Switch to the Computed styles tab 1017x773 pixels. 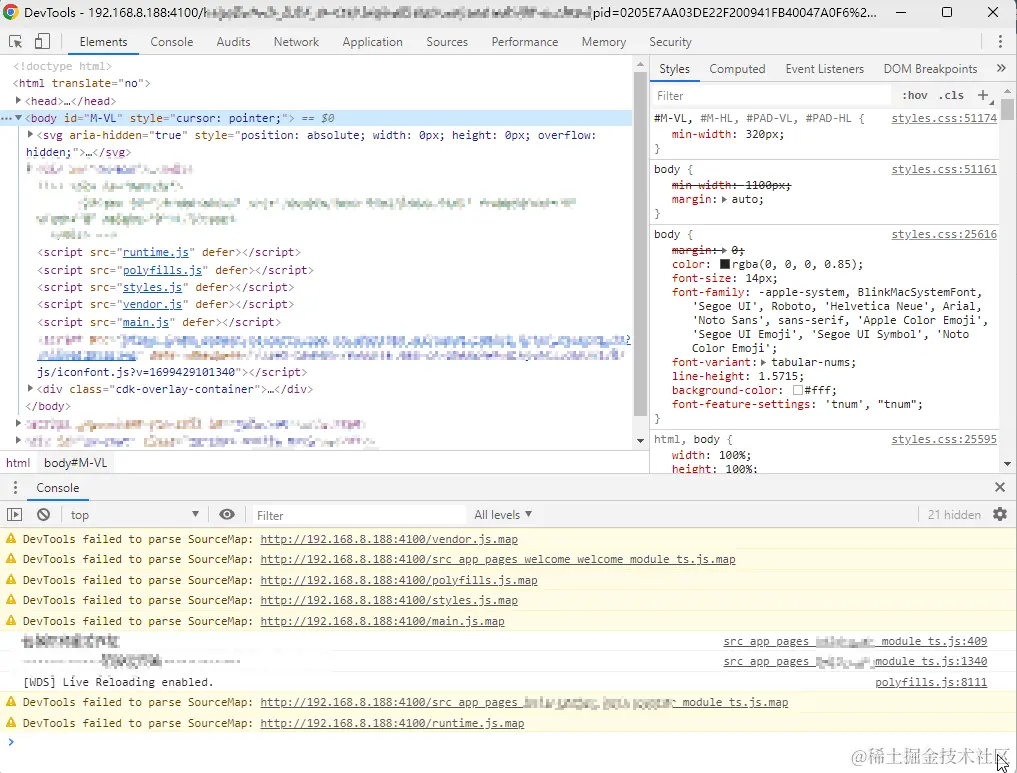(737, 68)
